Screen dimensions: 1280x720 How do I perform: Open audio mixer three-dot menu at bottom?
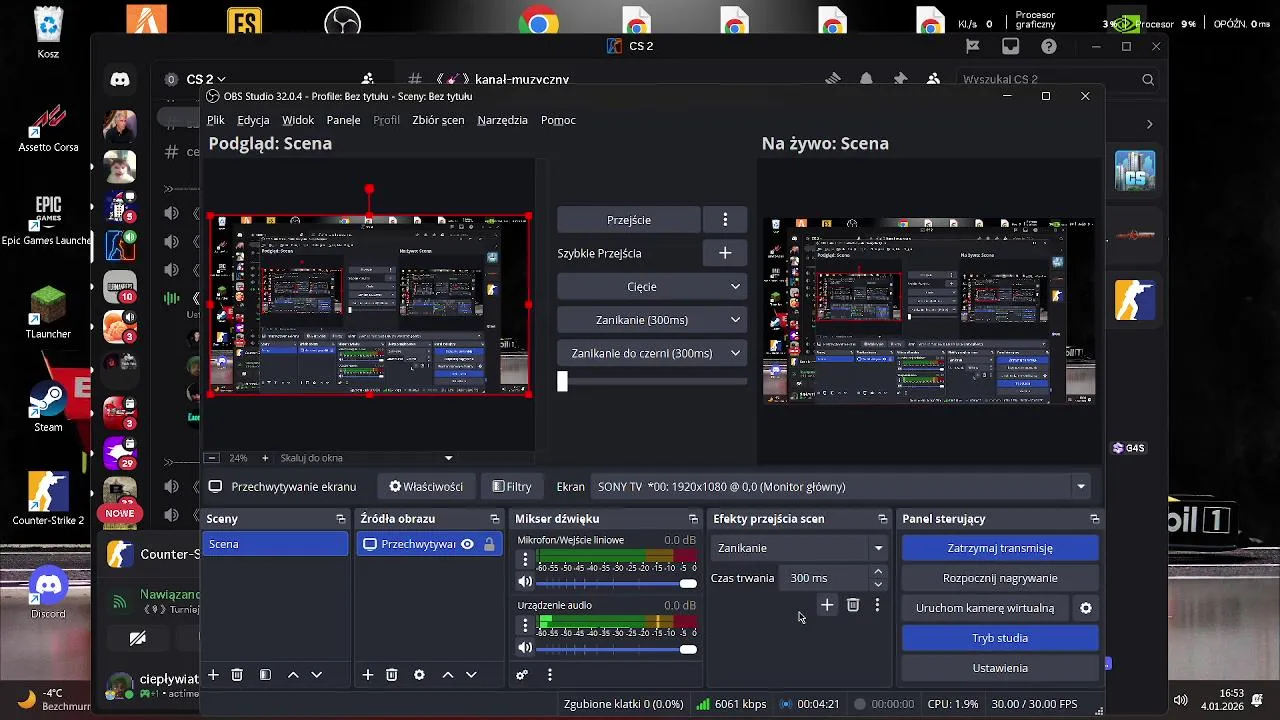[x=549, y=675]
